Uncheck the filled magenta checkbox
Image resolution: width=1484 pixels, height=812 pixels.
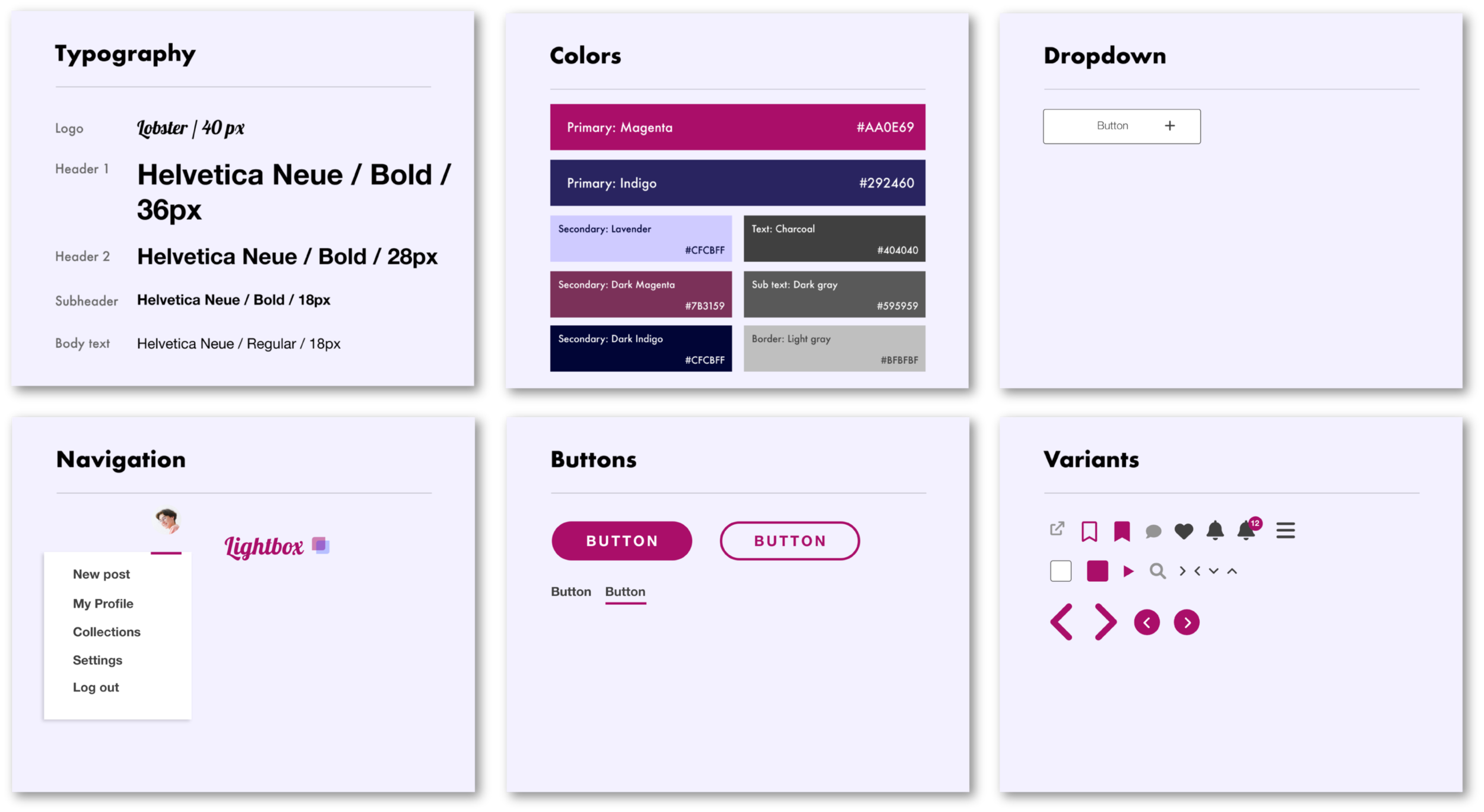[x=1098, y=571]
